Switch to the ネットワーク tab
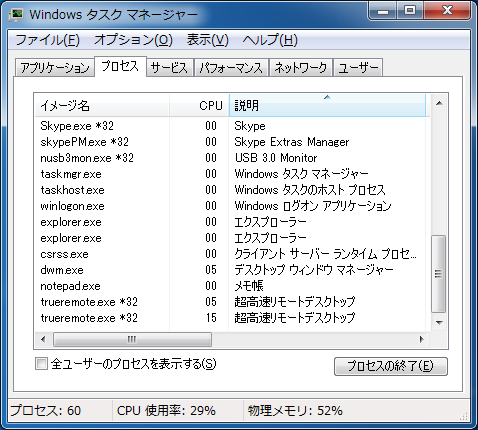The image size is (478, 430). 301,68
